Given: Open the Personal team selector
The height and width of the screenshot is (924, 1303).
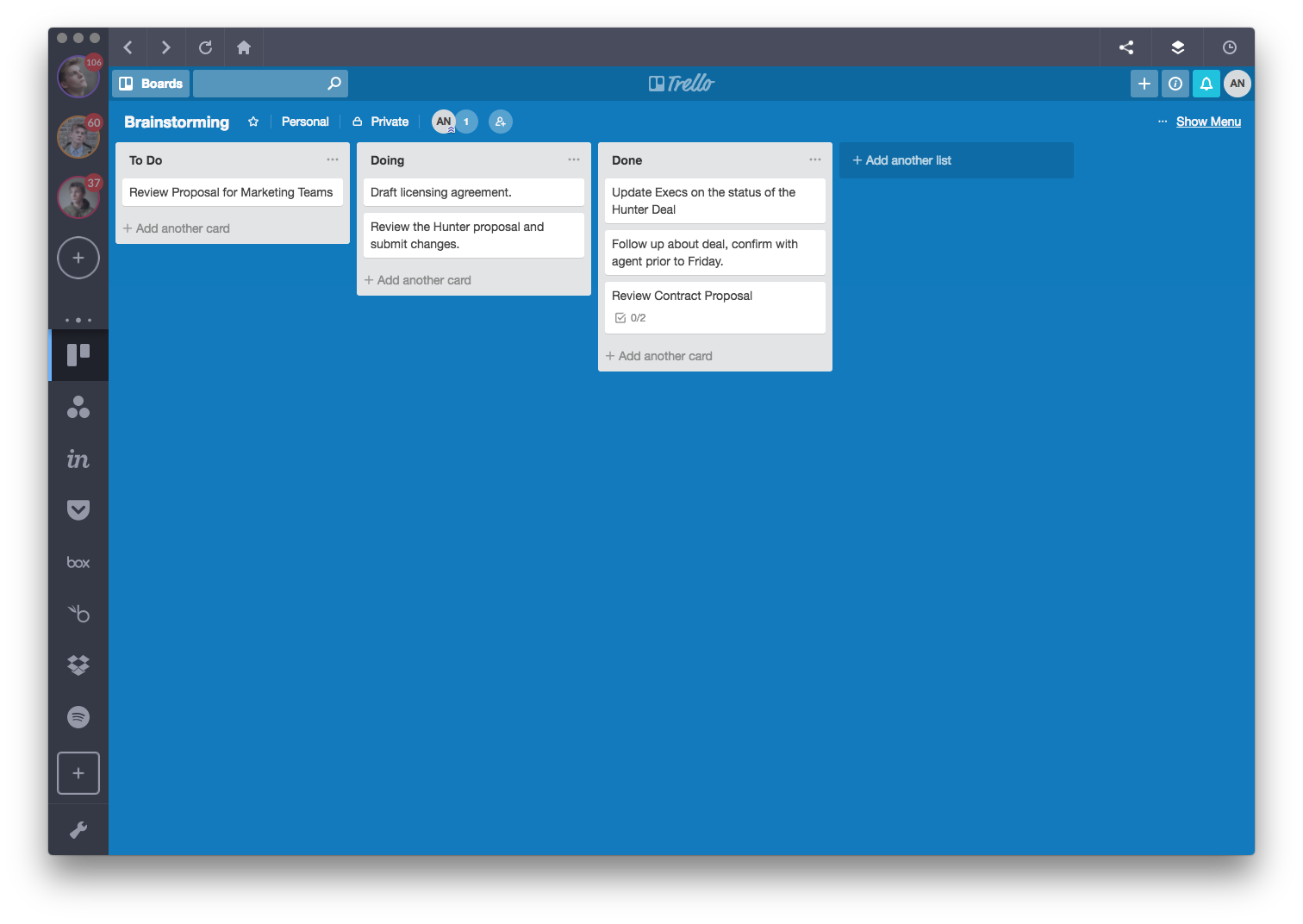Looking at the screenshot, I should (305, 122).
